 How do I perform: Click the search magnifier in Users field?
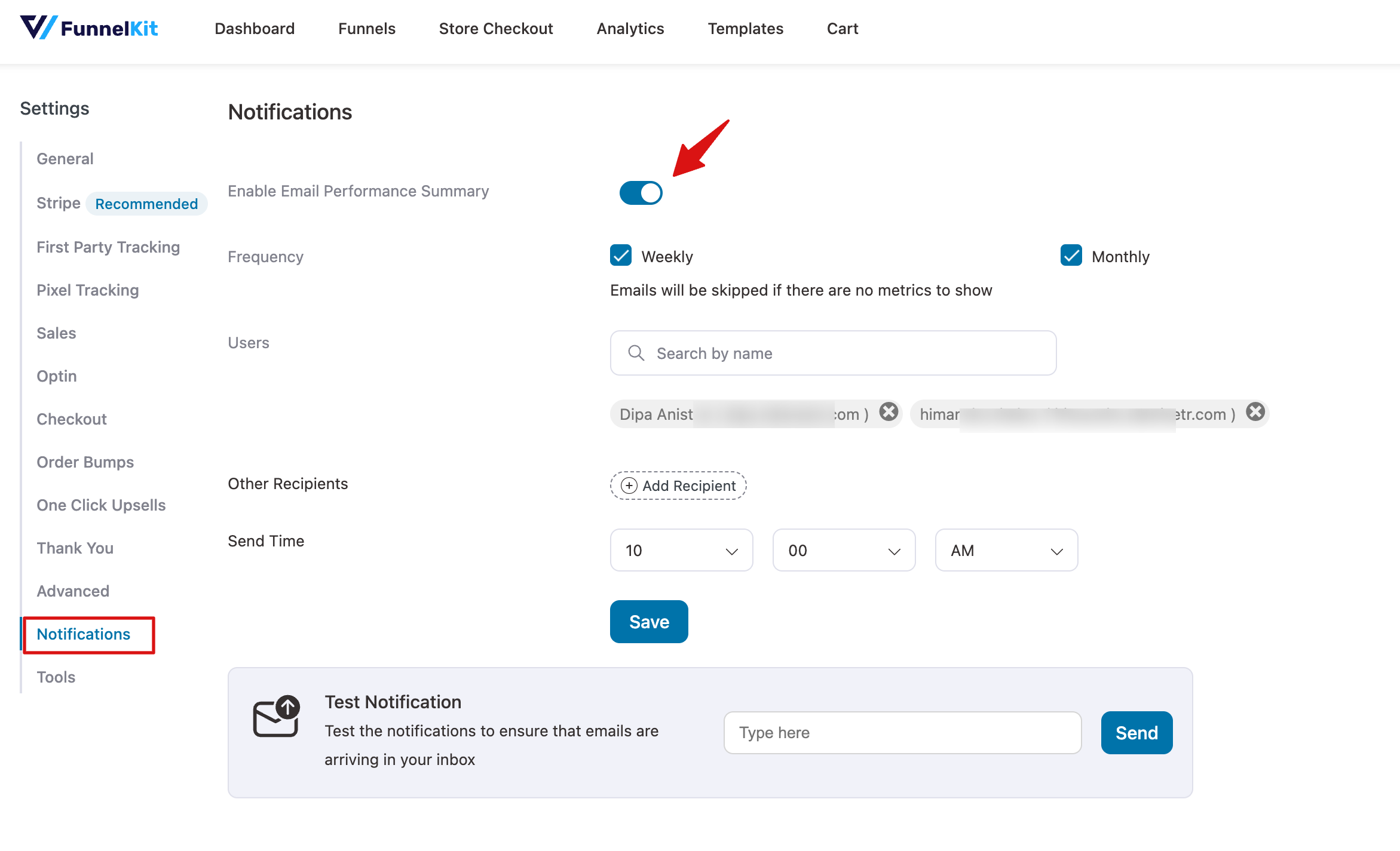click(636, 353)
